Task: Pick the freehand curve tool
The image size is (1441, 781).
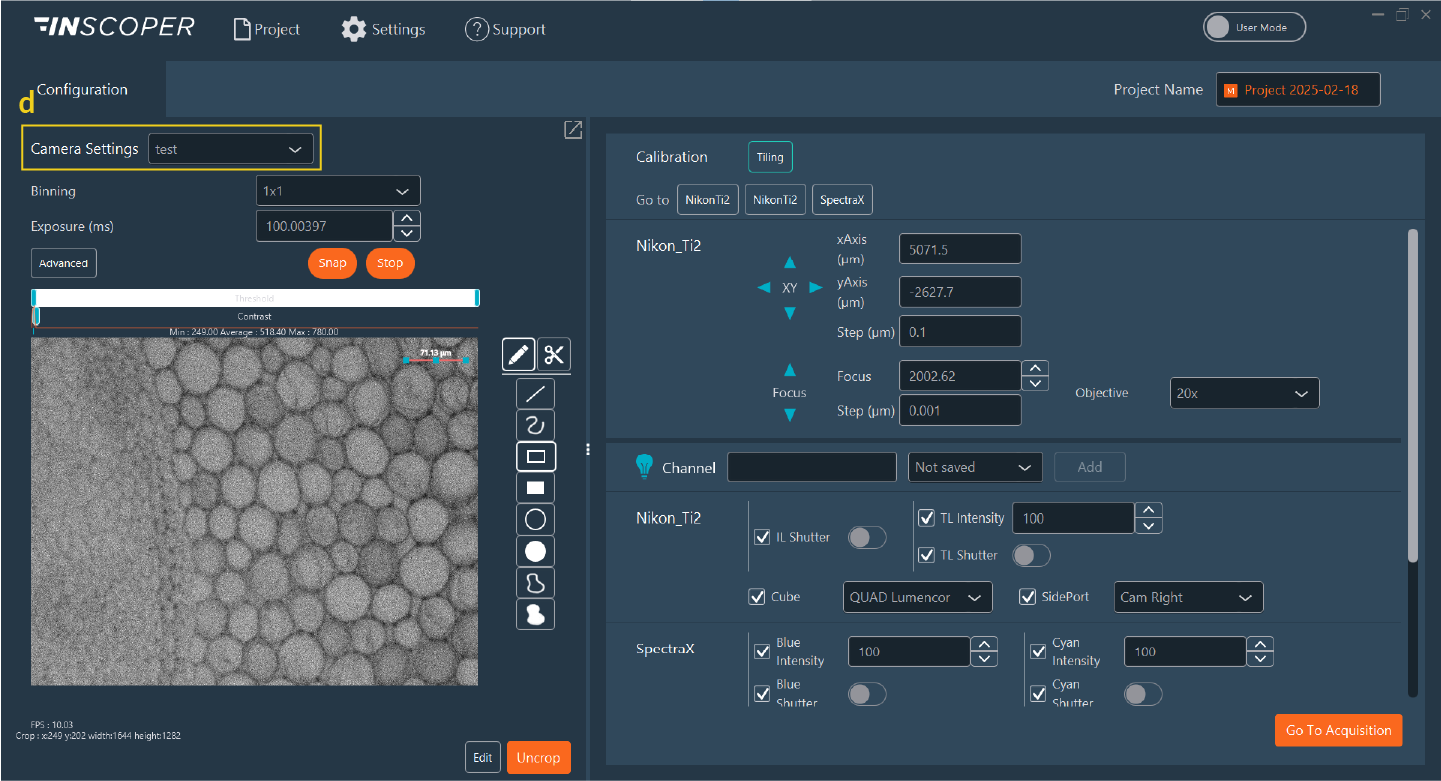Action: tap(535, 424)
